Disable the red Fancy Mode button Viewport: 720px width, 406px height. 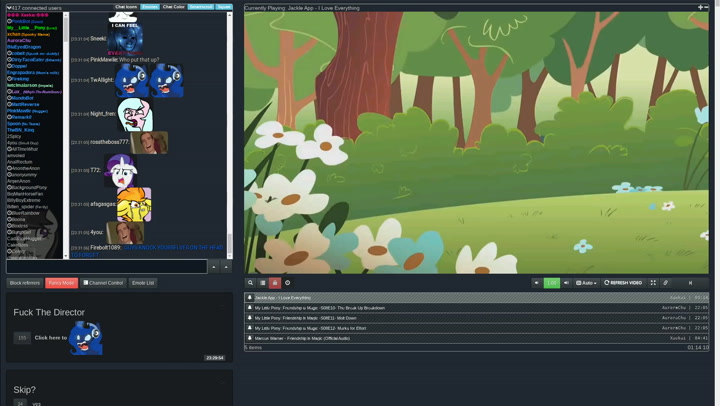point(62,283)
